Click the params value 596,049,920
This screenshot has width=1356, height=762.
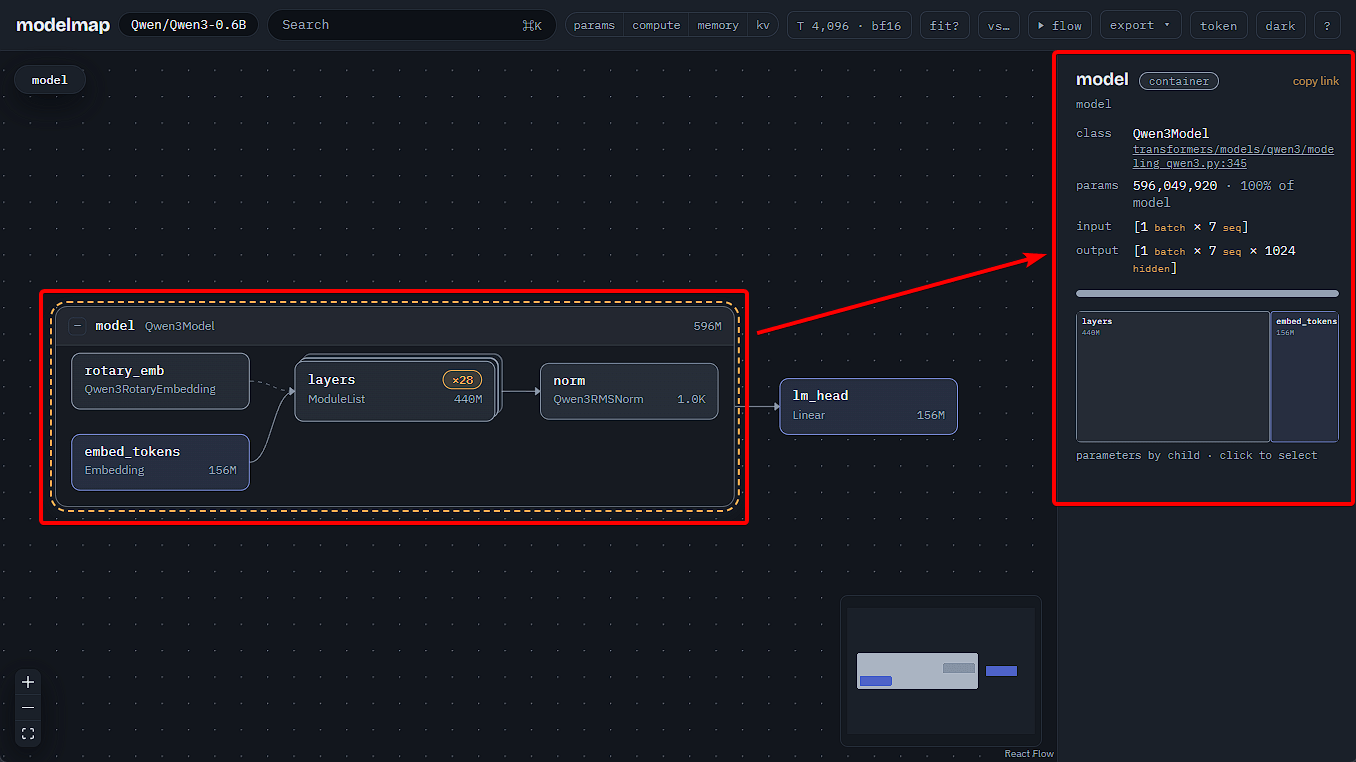pos(1174,185)
